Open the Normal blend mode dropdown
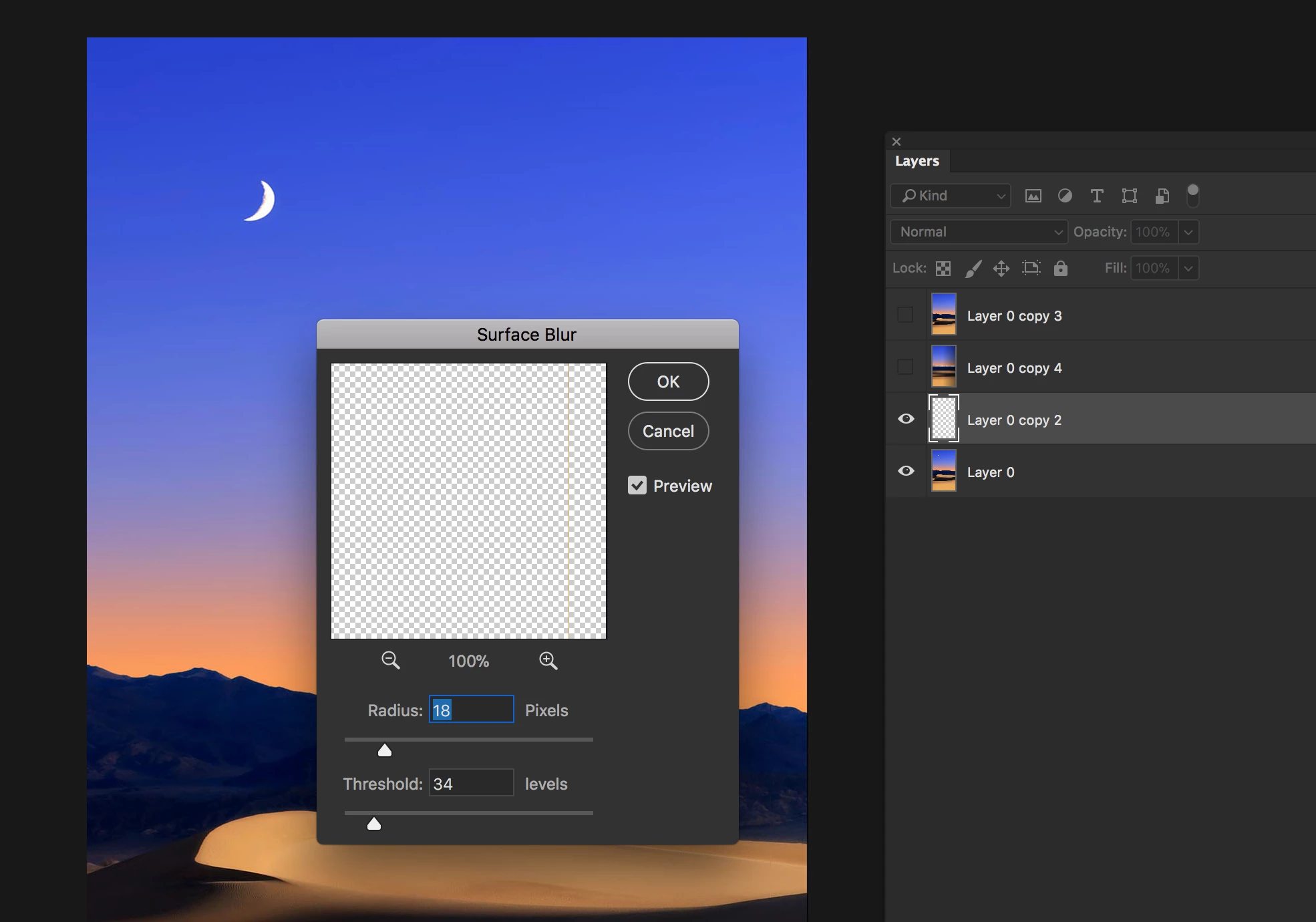This screenshot has width=1316, height=922. click(979, 232)
